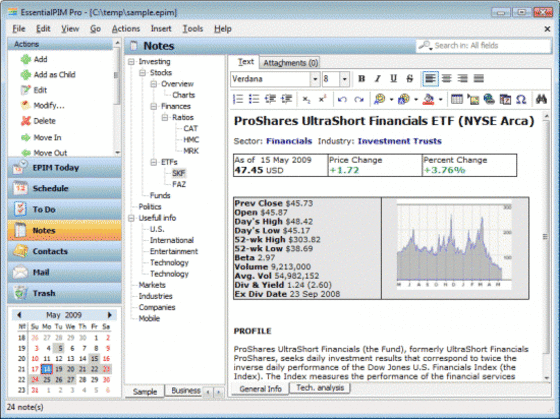Insert a picture into the note
560x419 pixels.
click(473, 99)
